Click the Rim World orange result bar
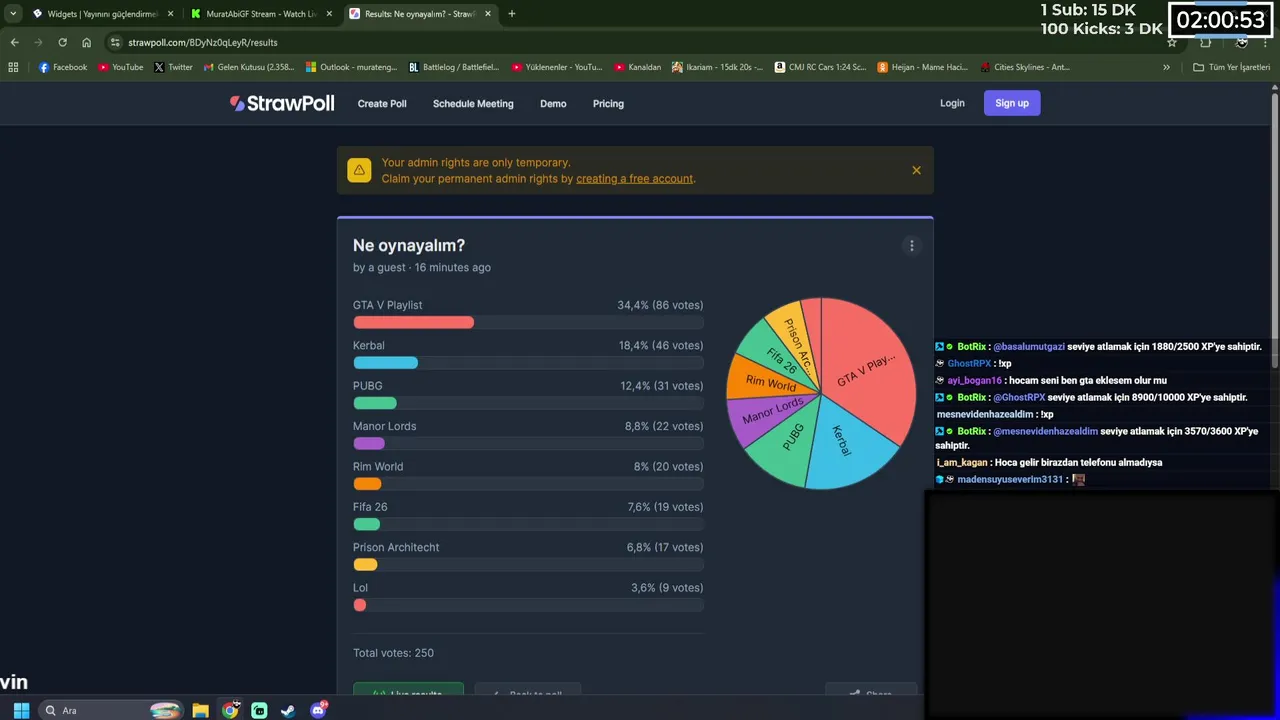1280x720 pixels. coord(367,484)
